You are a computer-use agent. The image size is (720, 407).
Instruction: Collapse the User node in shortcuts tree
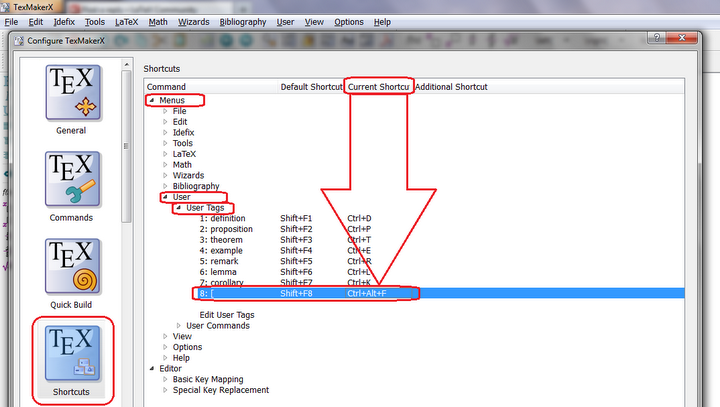coord(165,197)
